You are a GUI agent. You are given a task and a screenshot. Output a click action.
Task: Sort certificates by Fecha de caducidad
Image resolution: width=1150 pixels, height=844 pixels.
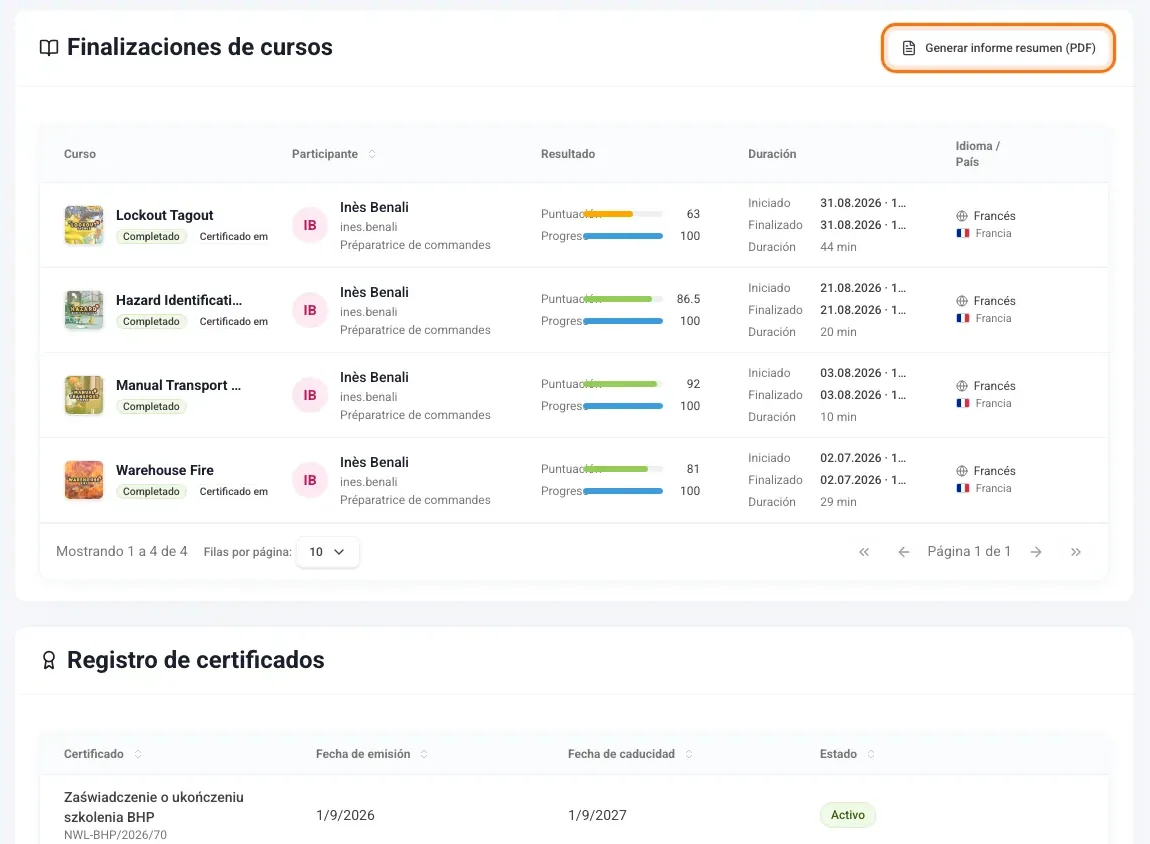tap(689, 754)
